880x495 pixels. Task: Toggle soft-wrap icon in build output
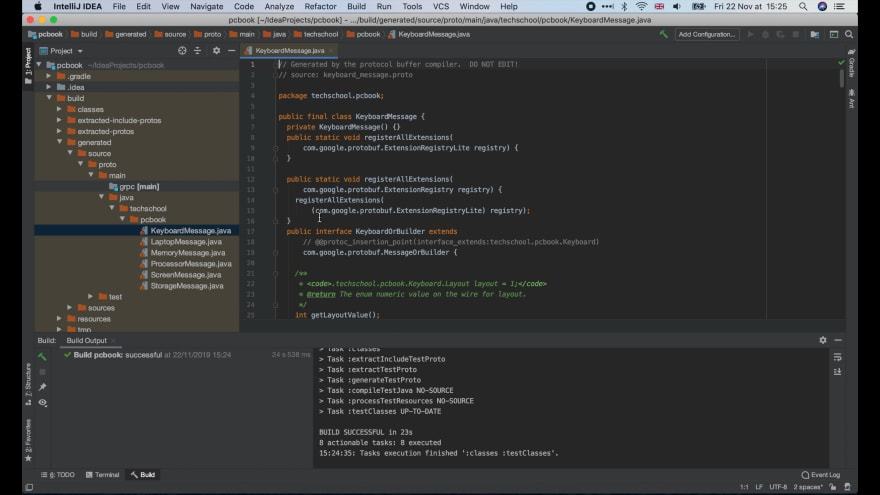click(837, 357)
